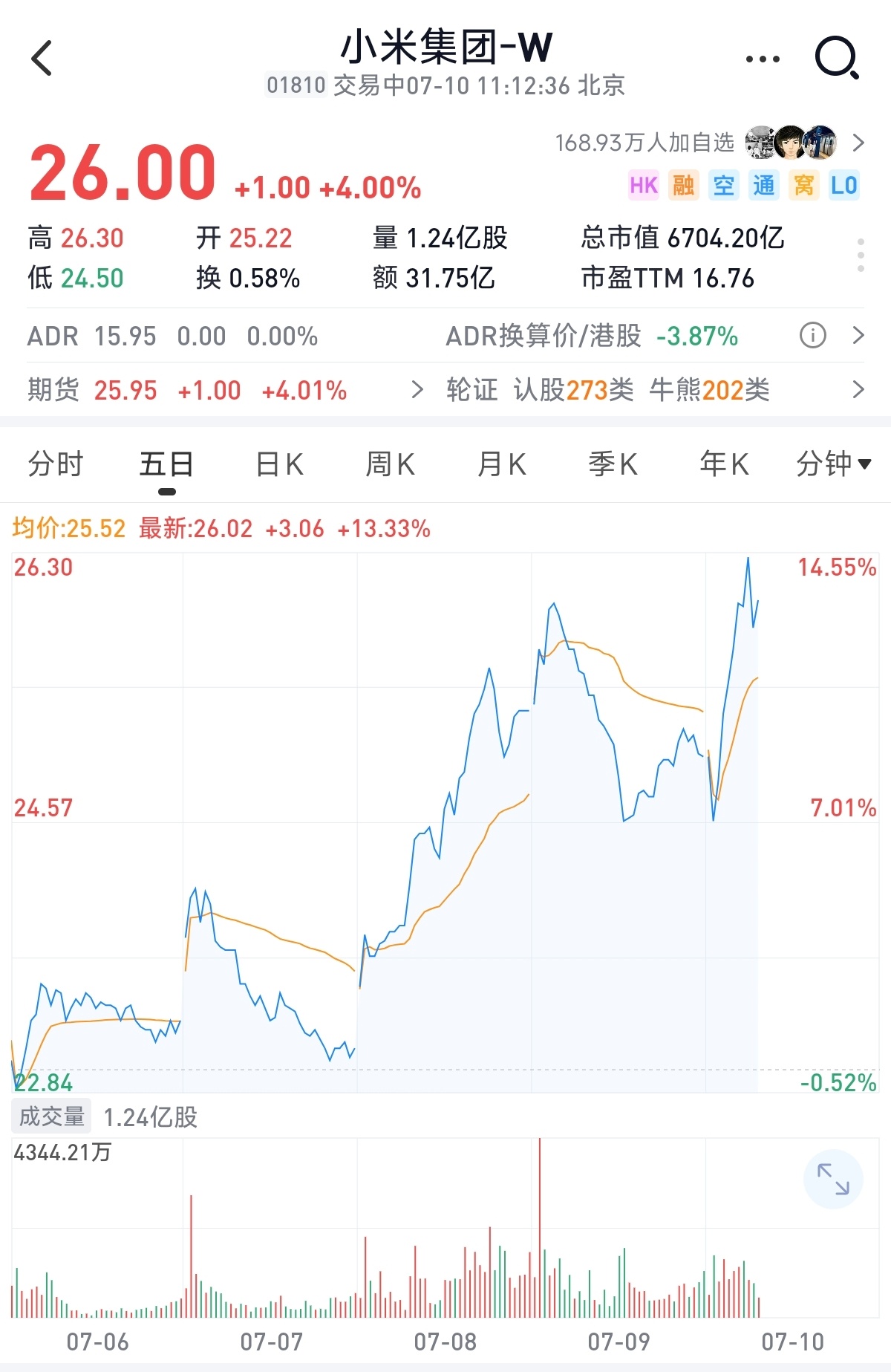Tap the HK market tag badge
891x1372 pixels.
644,185
